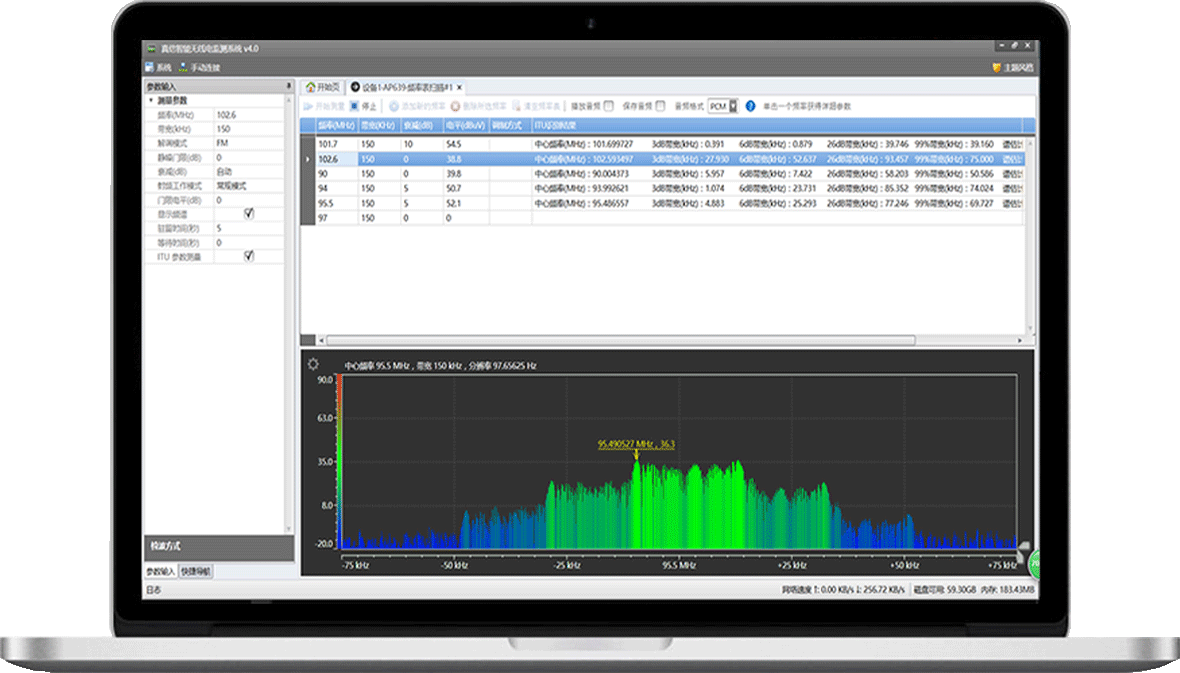Click the frequency input field showing 102.6
This screenshot has width=1180, height=673.
coord(249,115)
